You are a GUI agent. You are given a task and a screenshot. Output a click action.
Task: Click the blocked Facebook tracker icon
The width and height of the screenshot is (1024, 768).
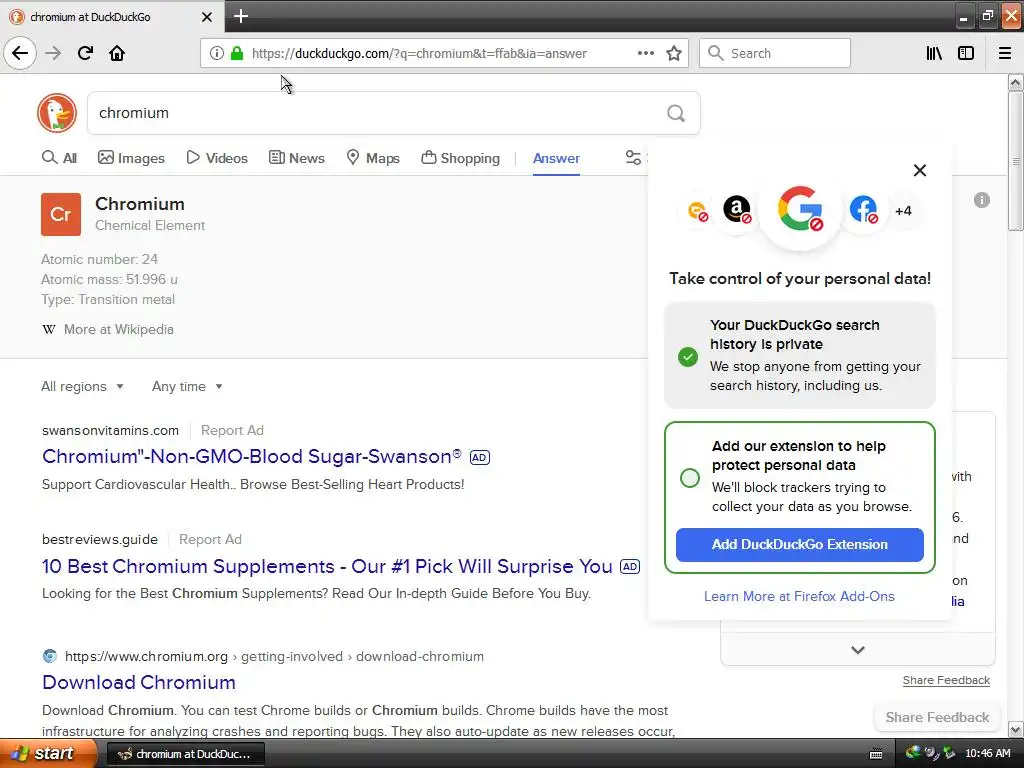[x=863, y=210]
